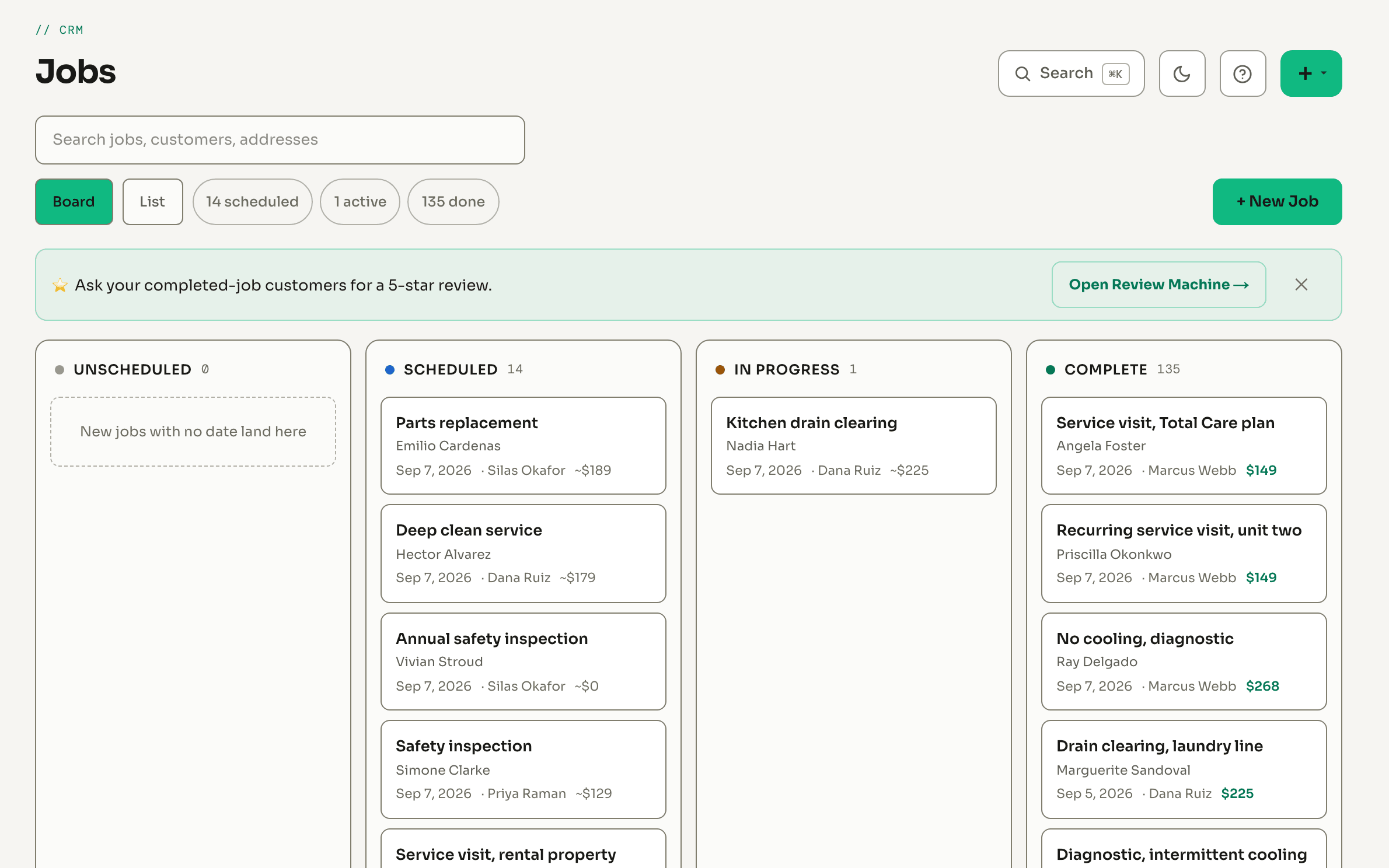The image size is (1389, 868).
Task: Open Service visit, Total Care plan card
Action: 1184,446
